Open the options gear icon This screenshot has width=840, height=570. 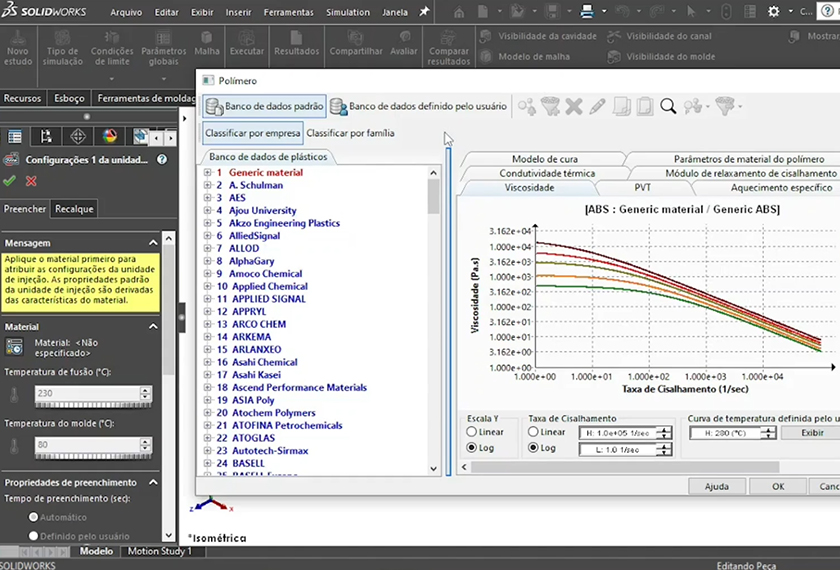(774, 11)
